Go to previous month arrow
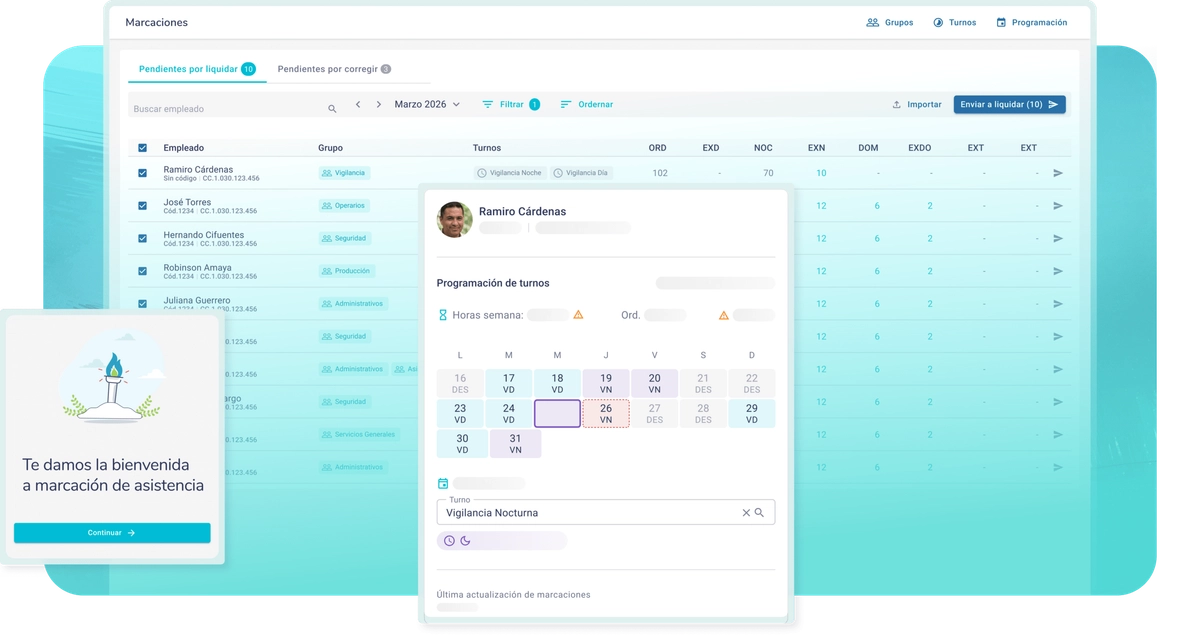 click(358, 104)
